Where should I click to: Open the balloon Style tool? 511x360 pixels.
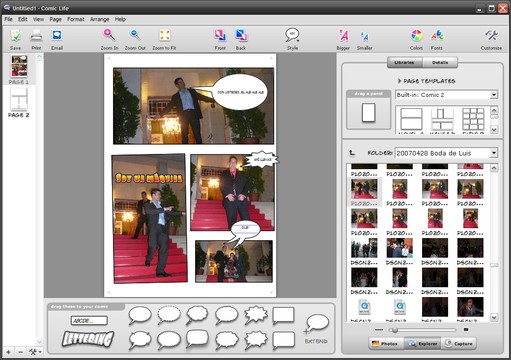(292, 35)
